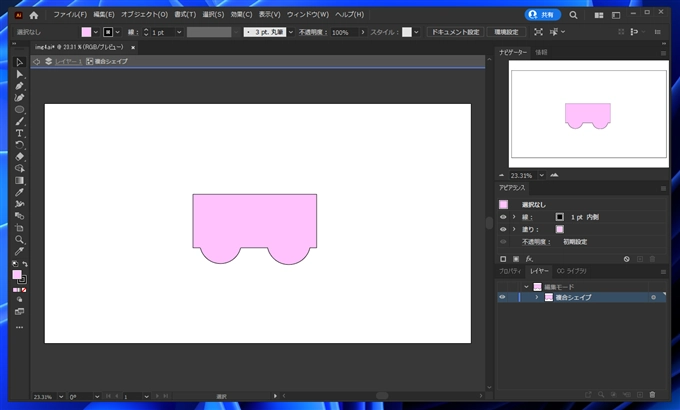Select the Blend tool

(x=19, y=216)
